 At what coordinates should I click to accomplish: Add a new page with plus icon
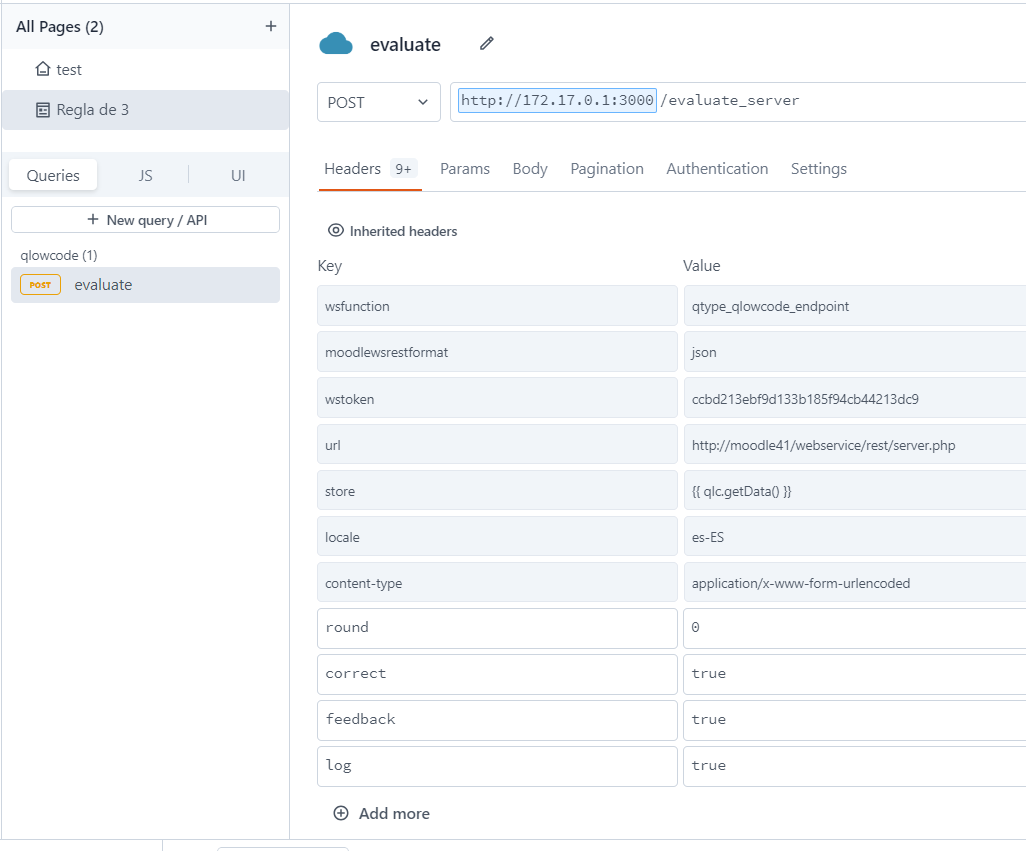[x=271, y=26]
